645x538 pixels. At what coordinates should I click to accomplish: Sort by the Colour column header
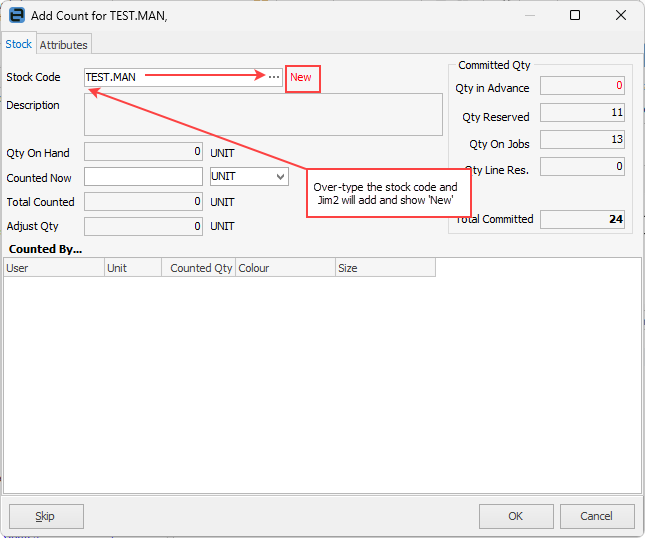pyautogui.click(x=285, y=268)
